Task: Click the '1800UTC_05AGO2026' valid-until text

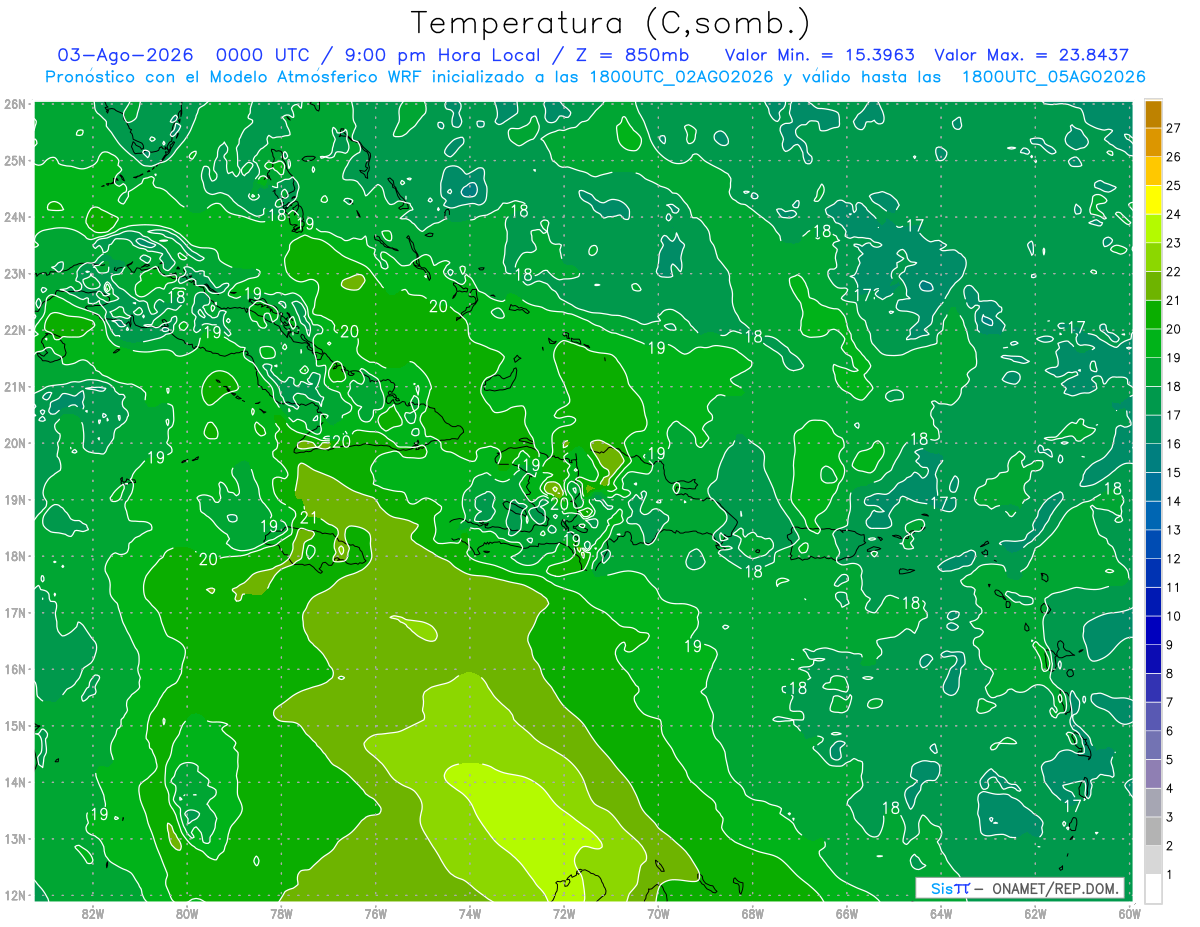Action: (x=1053, y=77)
